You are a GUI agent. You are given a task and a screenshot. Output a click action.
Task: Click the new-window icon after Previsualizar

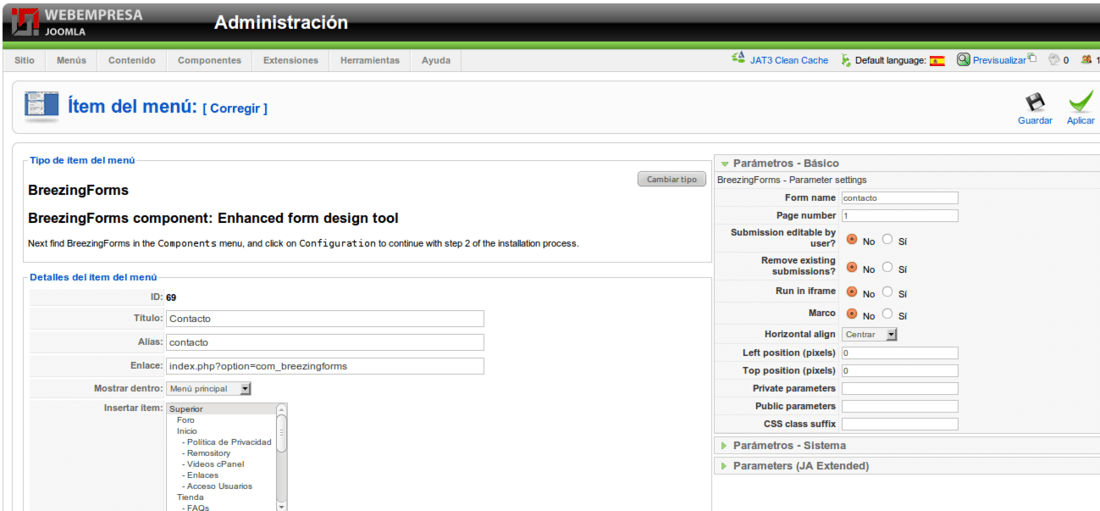(1032, 58)
